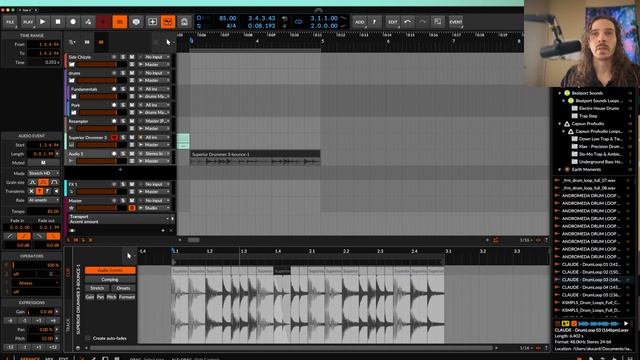Mute the Fundamentals track
Image resolution: width=640 pixels, height=360 pixels.
click(x=132, y=89)
